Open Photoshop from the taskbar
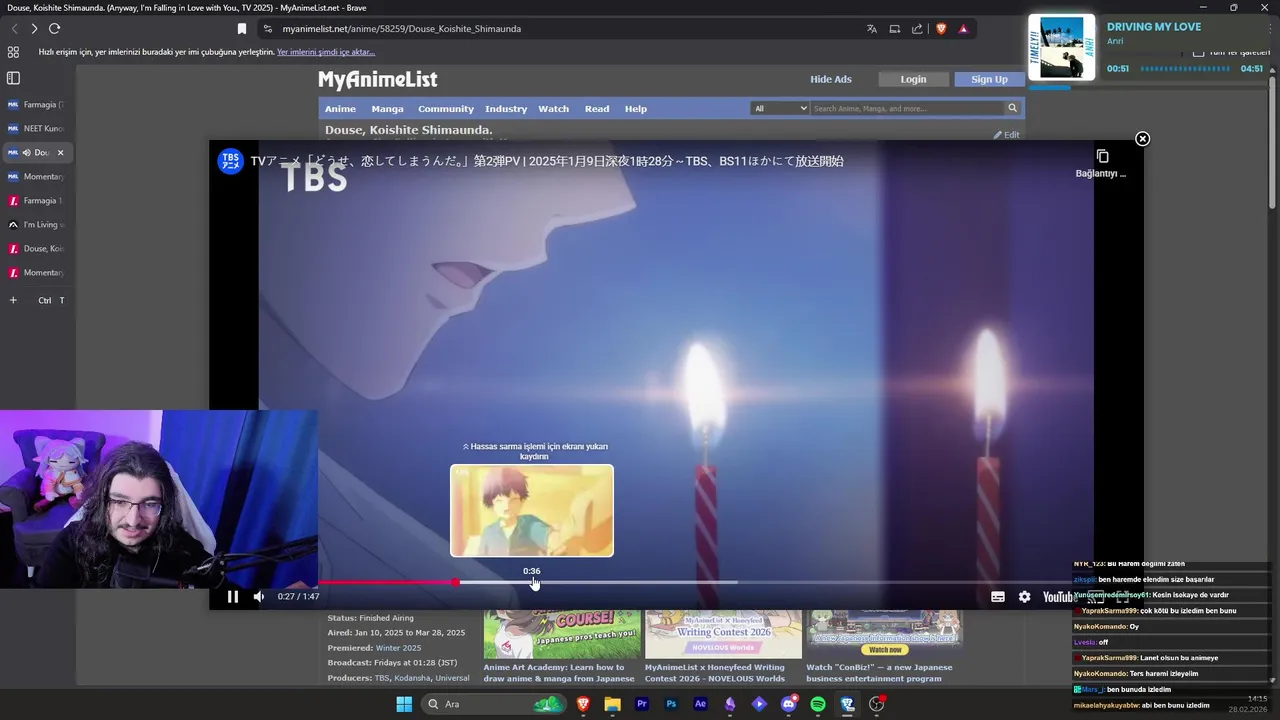This screenshot has height=720, width=1280. (x=671, y=704)
